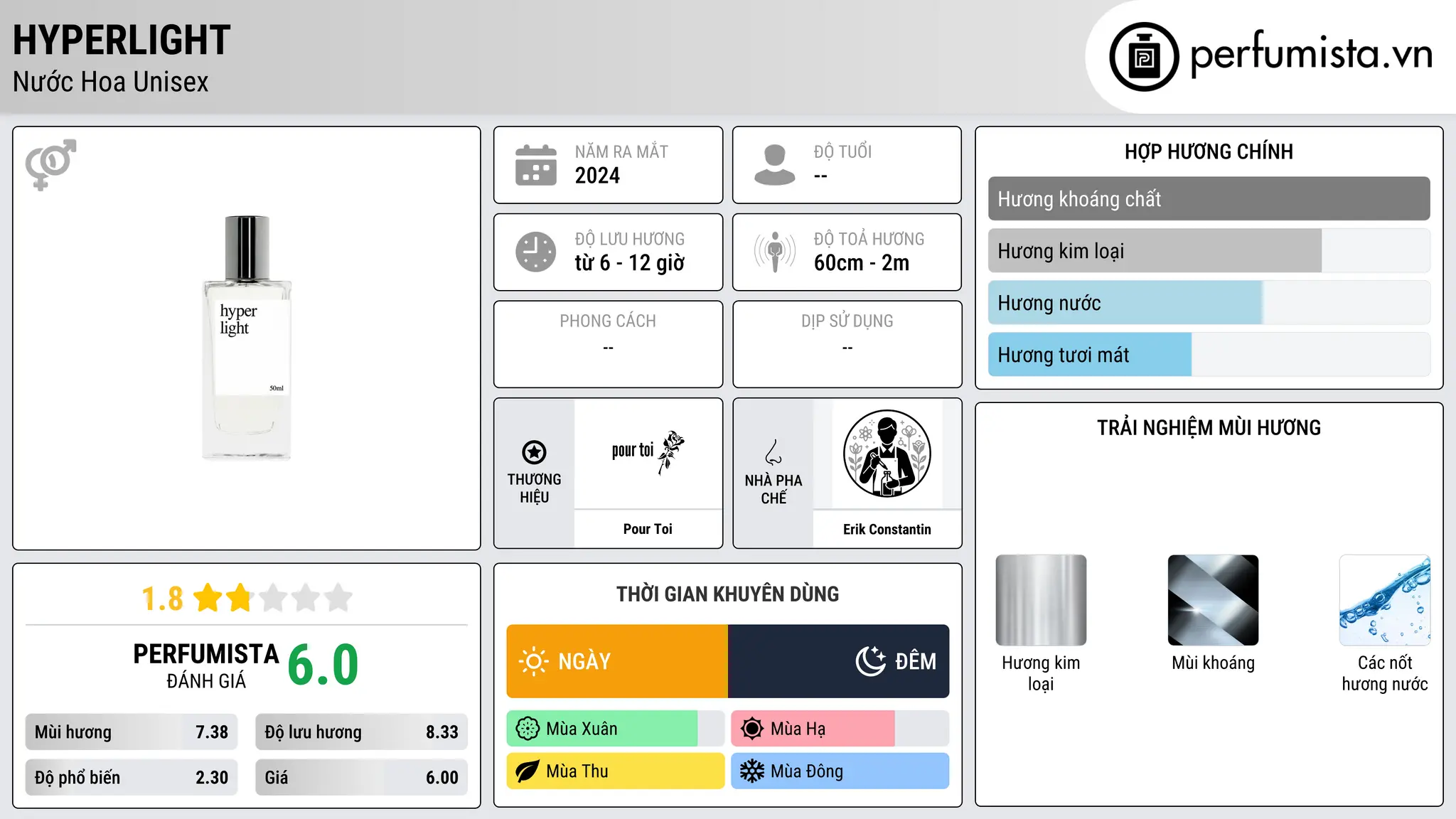This screenshot has height=819, width=1456.
Task: Click the sun icon next to NGÀY
Action: (x=534, y=661)
